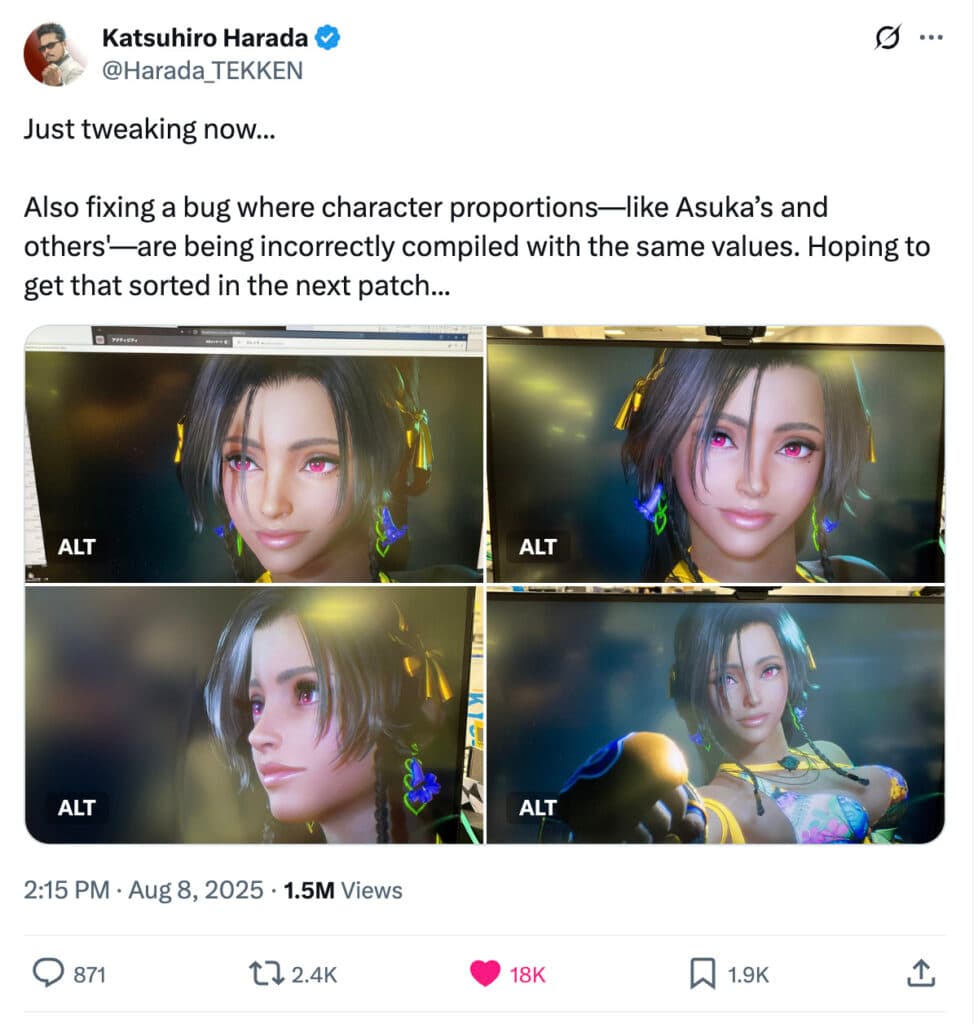Click the @Harada_TEKKEN handle

tap(202, 70)
